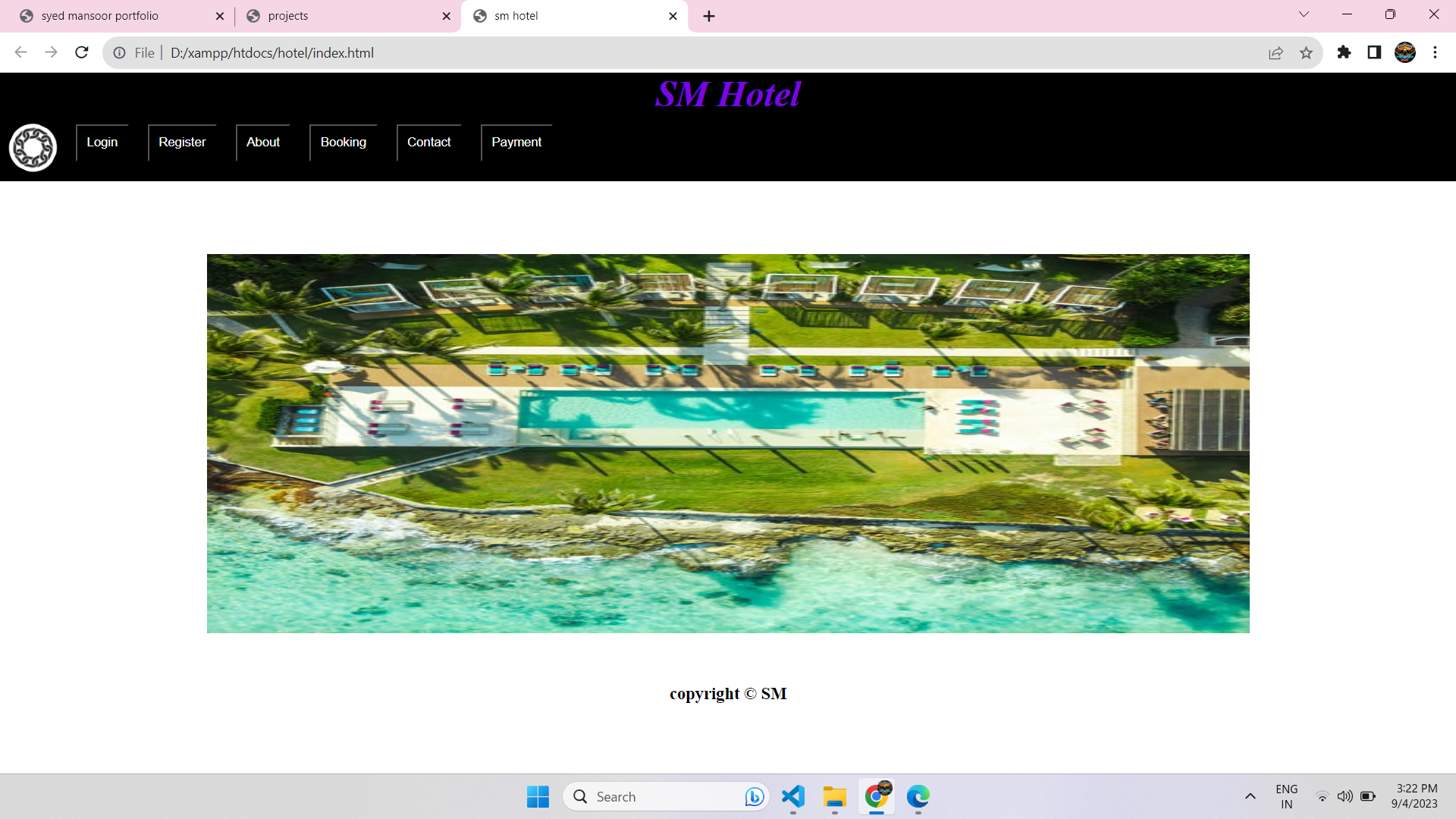Close the syed mansoor portfolio tab
This screenshot has width=1456, height=819.
(x=220, y=16)
